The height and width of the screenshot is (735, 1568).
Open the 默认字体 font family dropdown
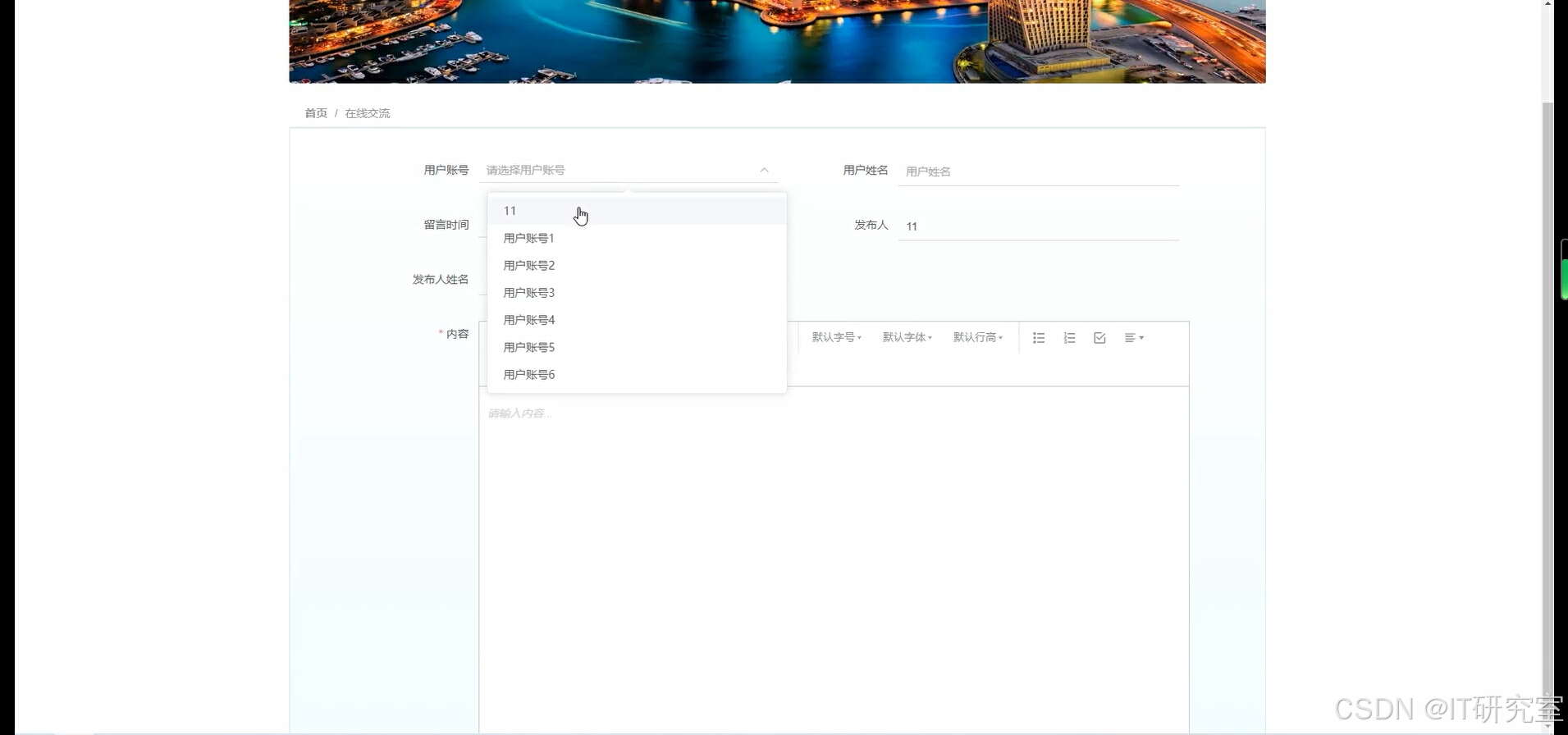907,337
